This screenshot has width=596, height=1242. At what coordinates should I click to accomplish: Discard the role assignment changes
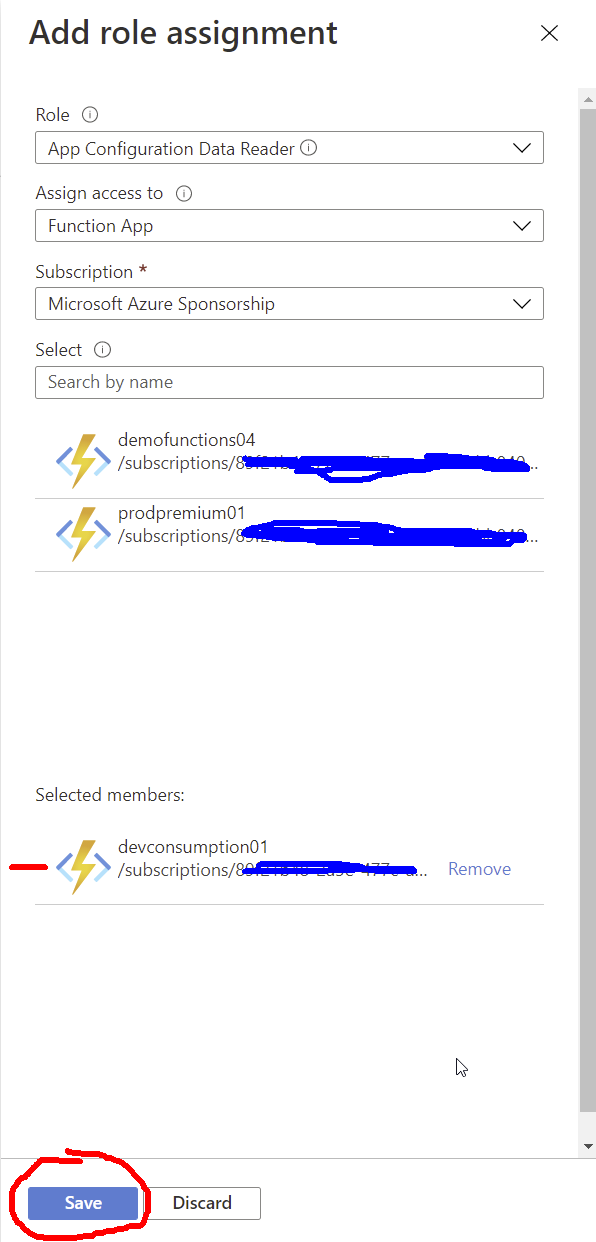click(202, 1203)
